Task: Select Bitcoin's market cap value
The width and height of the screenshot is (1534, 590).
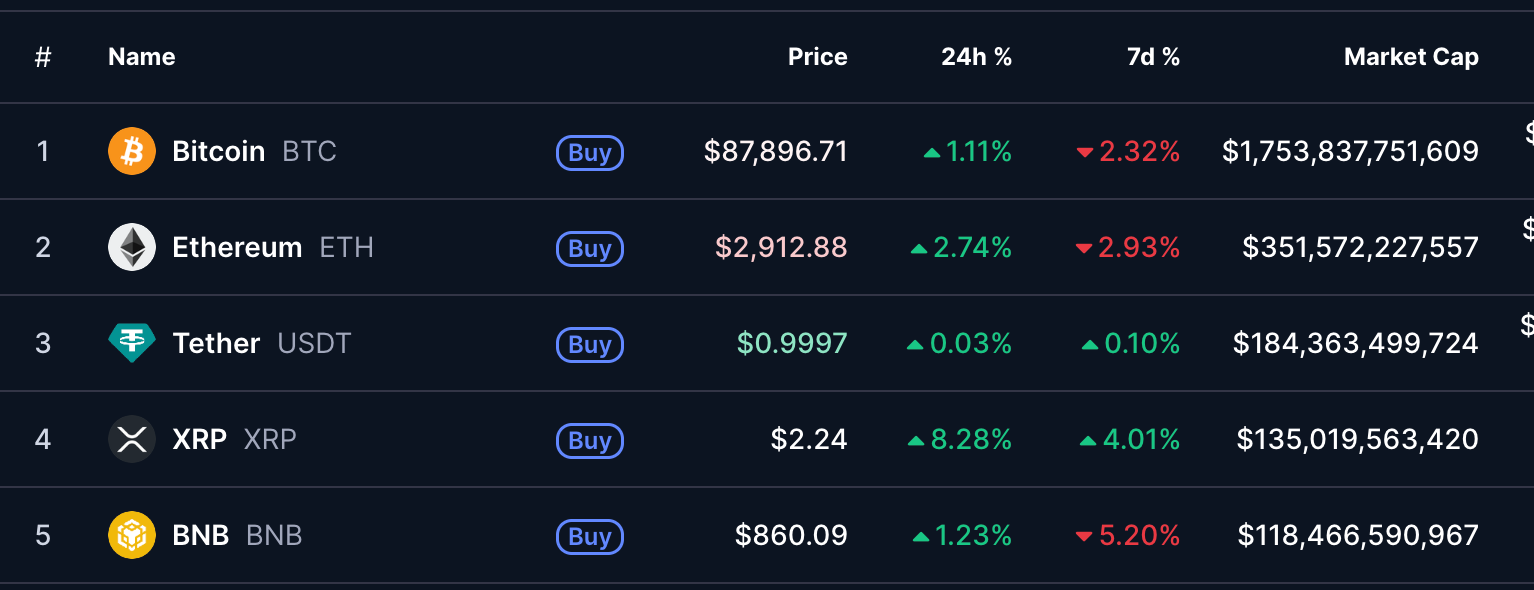Action: tap(1351, 150)
